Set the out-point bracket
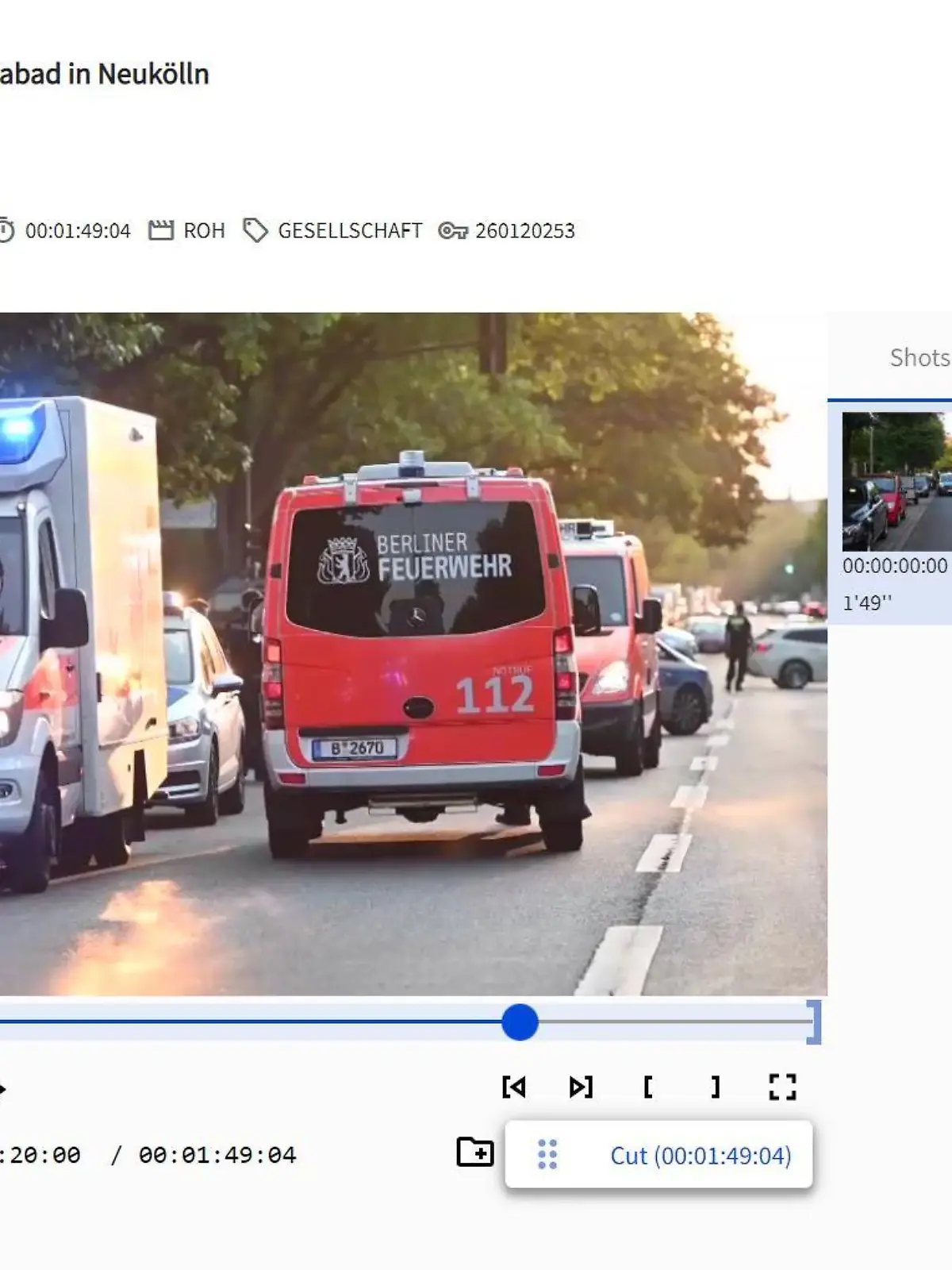 (716, 1087)
